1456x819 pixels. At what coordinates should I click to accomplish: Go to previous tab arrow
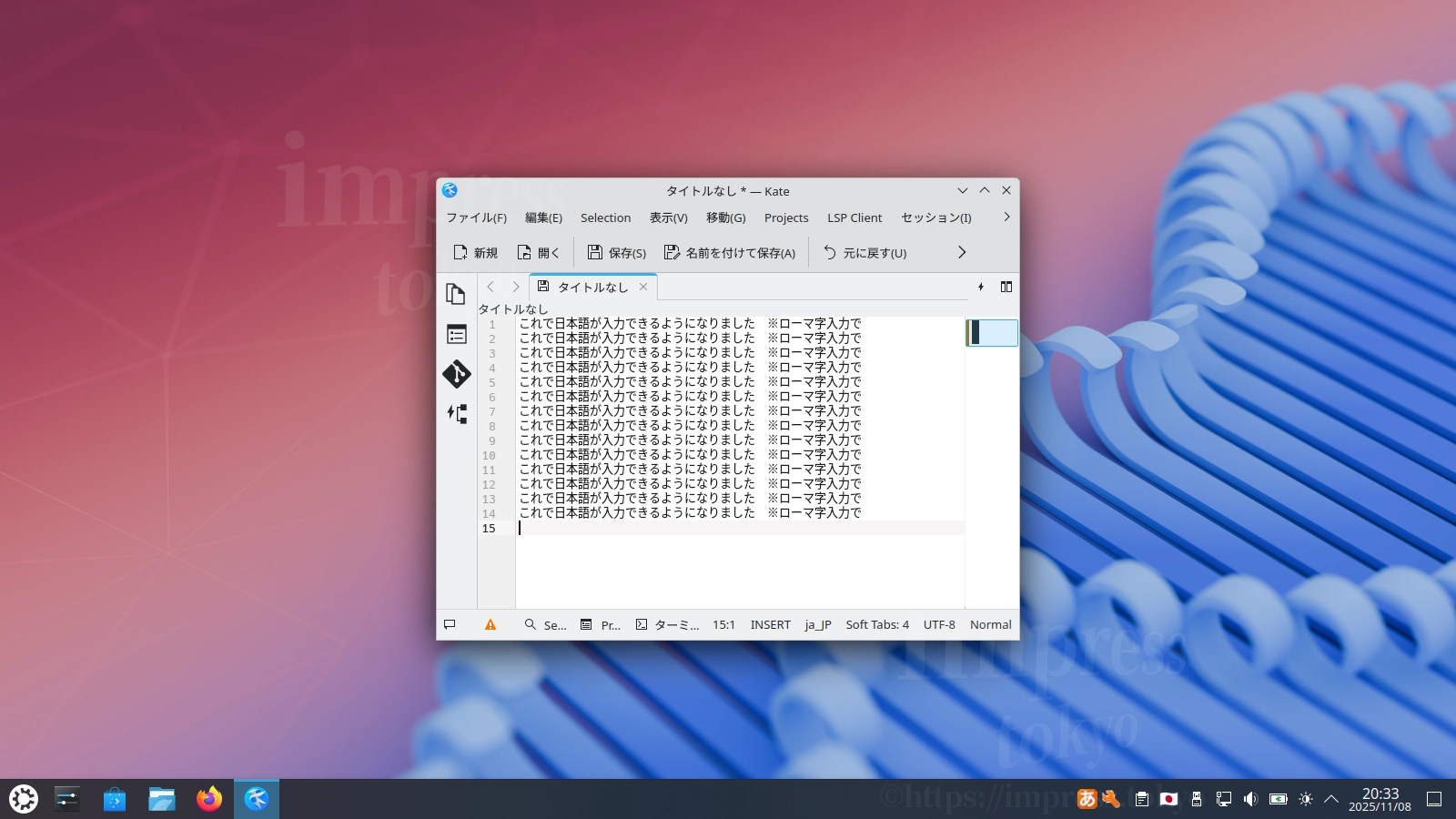(490, 287)
